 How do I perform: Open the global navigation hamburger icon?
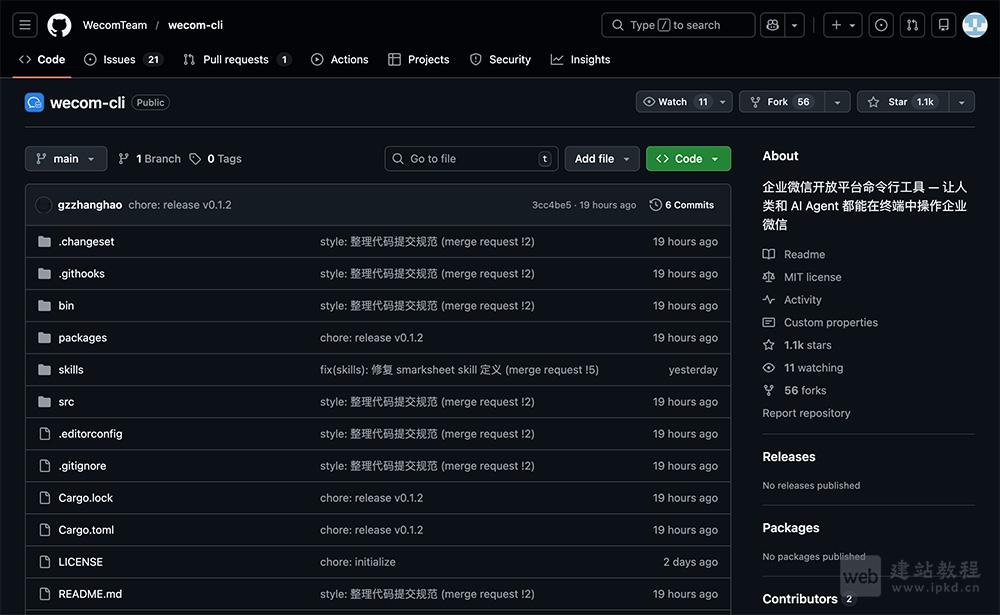[24, 24]
